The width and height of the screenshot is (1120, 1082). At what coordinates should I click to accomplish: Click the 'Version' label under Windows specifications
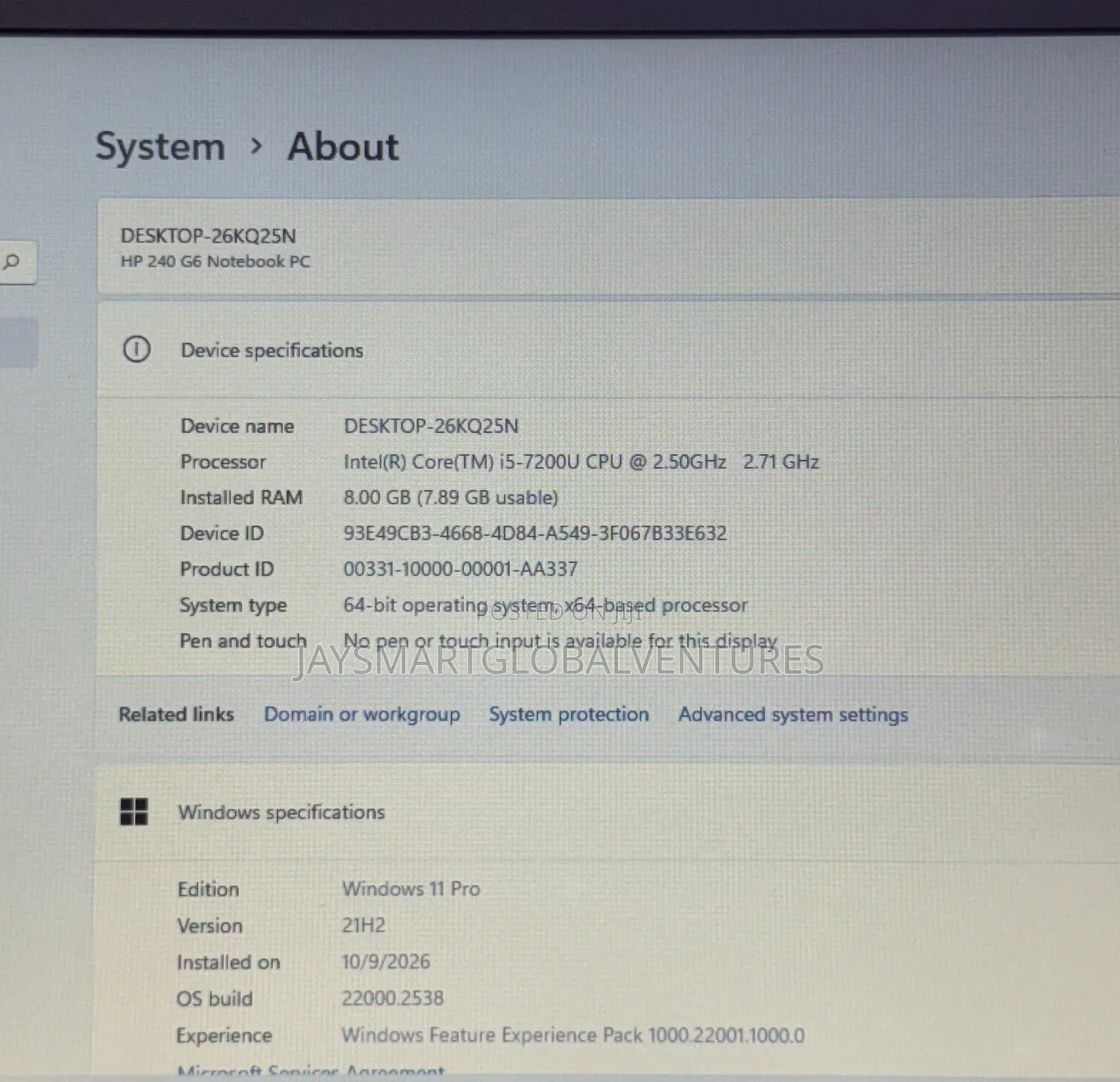(x=210, y=925)
